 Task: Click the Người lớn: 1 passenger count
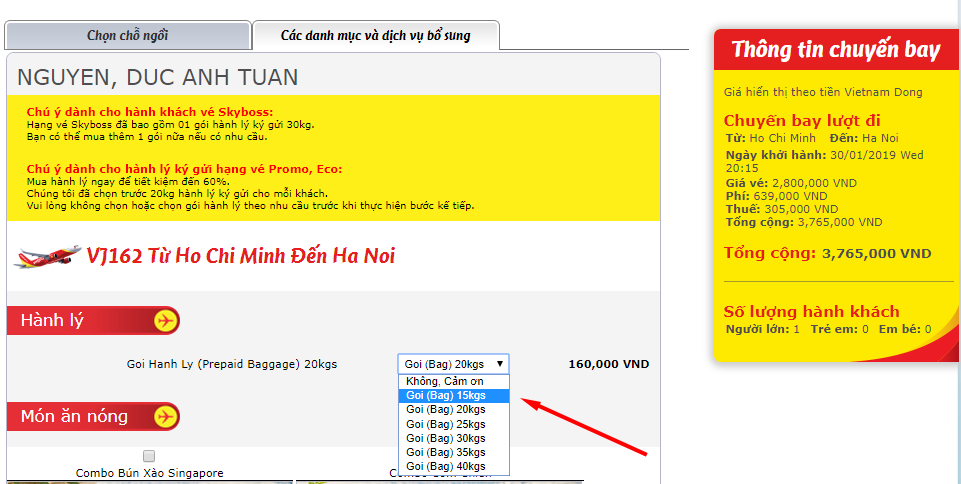point(763,329)
